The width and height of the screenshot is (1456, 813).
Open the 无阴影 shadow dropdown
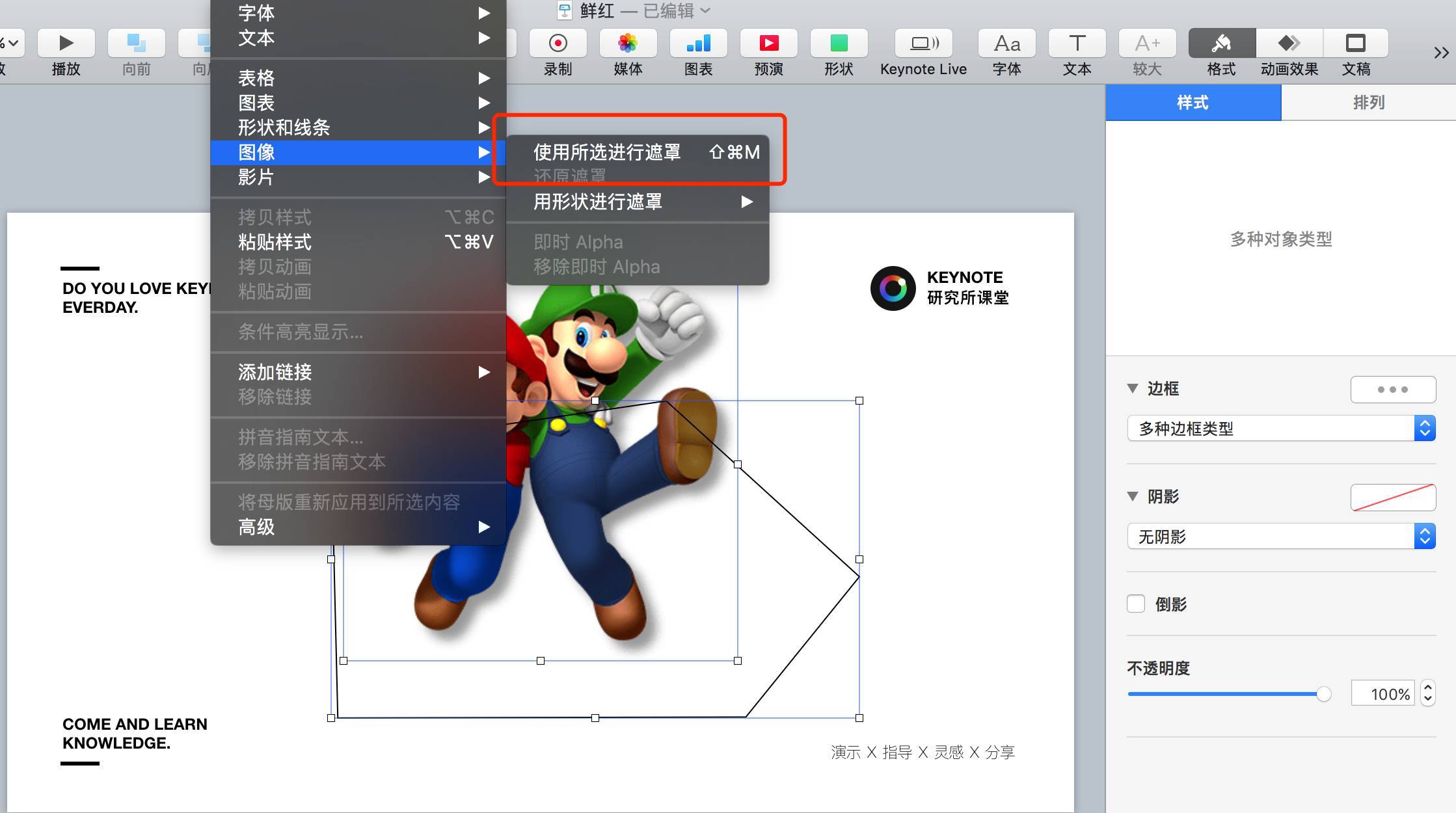coord(1281,536)
